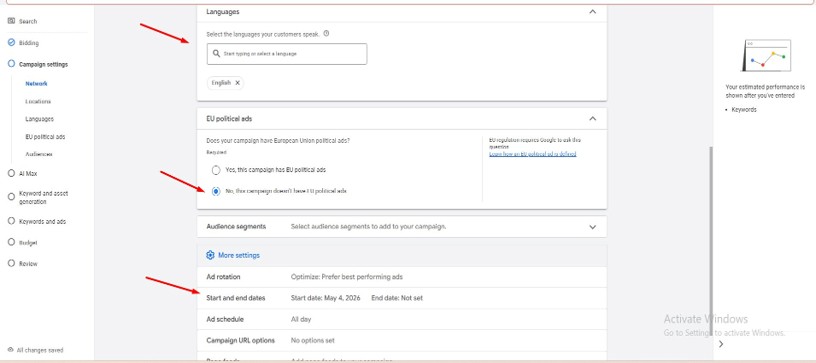816x363 pixels.
Task: Jump to Languages subsection in sidebar
Action: click(40, 119)
